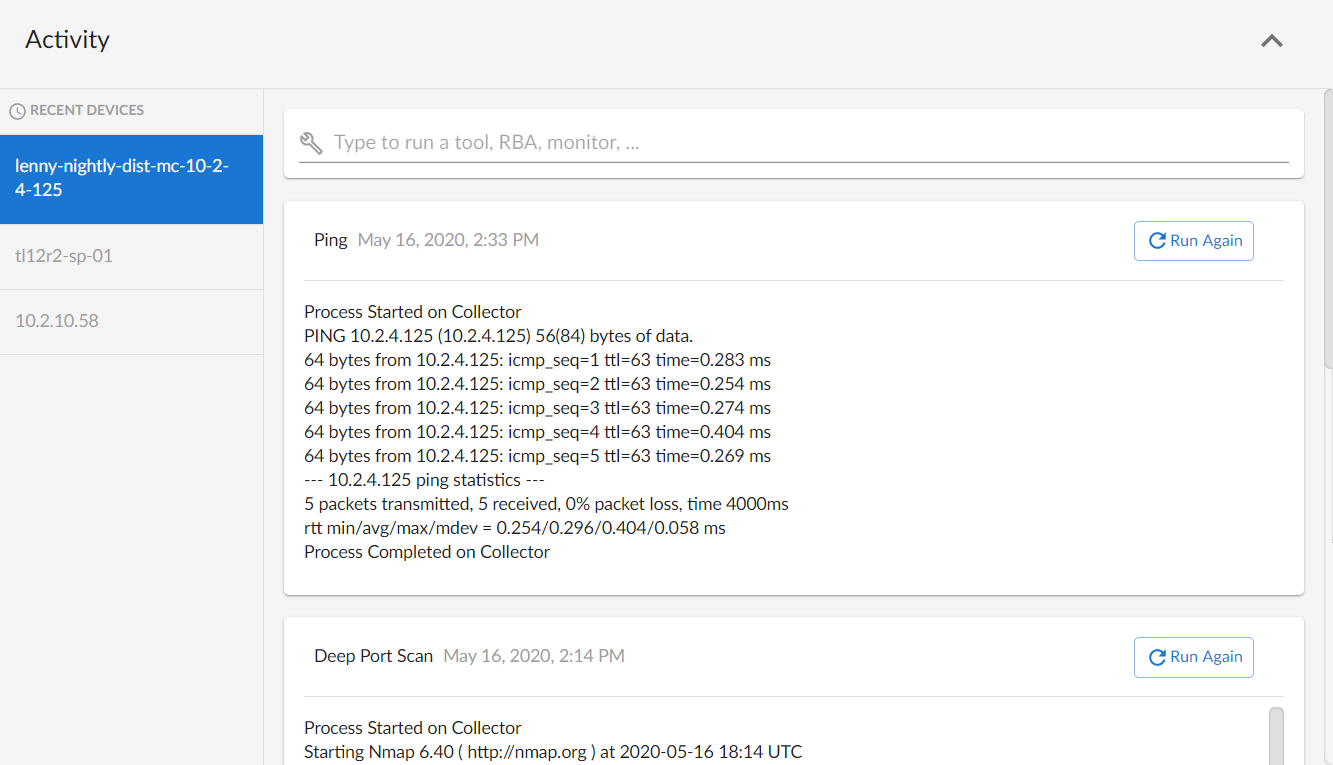Screen dimensions: 1333x765
Task: Click the refresh icon on Deep Port Scan's Run Again
Action: [x=1157, y=657]
